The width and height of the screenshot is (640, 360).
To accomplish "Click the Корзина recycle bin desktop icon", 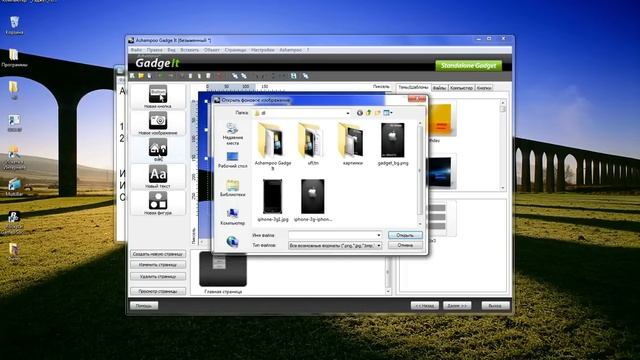I will pos(14,25).
